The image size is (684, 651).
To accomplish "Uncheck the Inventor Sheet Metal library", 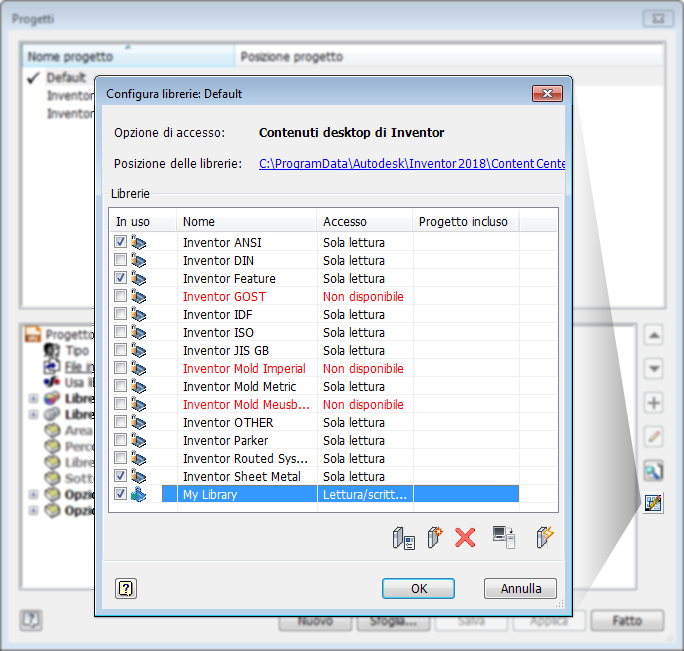I will [120, 476].
